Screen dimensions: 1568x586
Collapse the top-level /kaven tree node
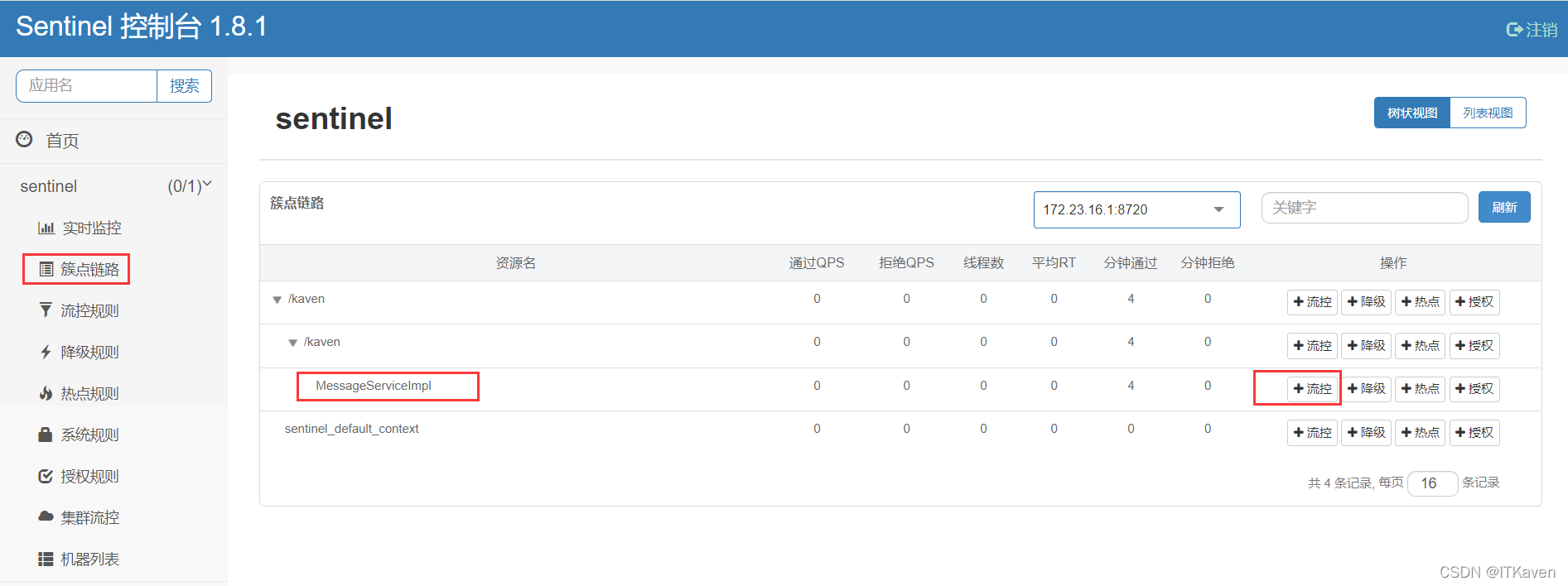click(277, 300)
